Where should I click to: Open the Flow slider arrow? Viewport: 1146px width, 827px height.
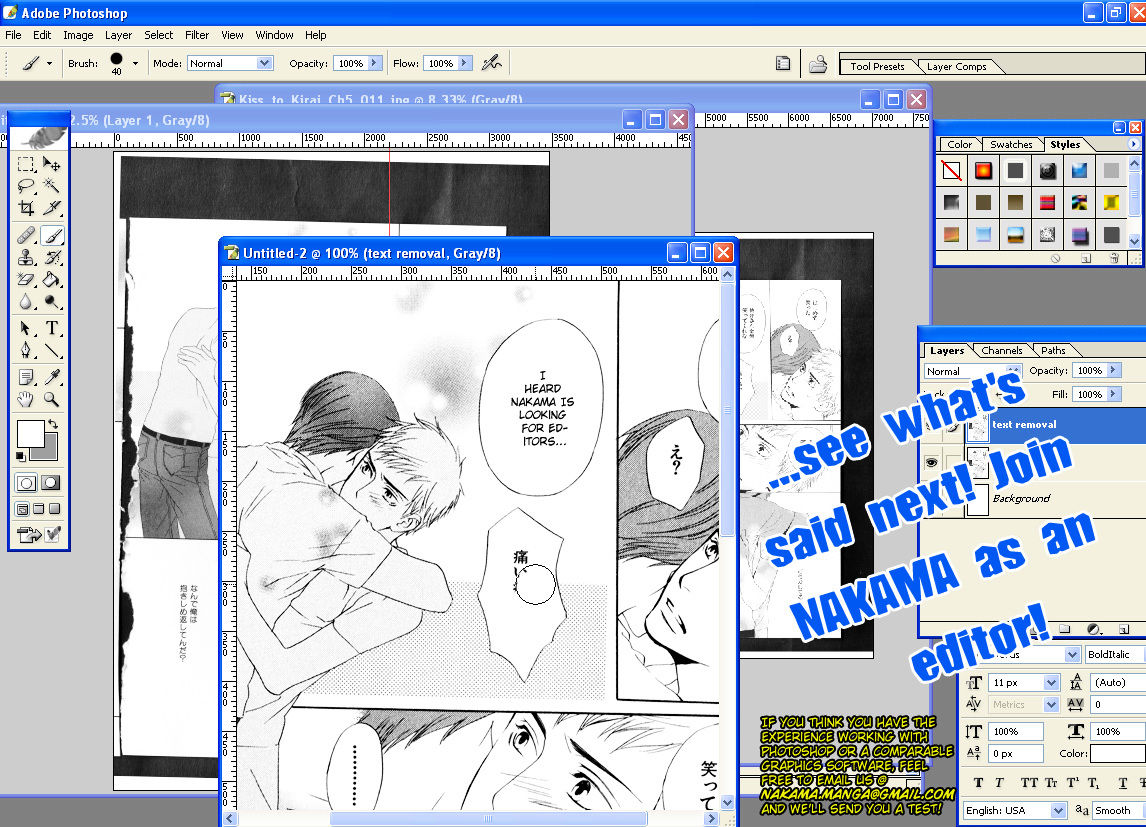(465, 64)
